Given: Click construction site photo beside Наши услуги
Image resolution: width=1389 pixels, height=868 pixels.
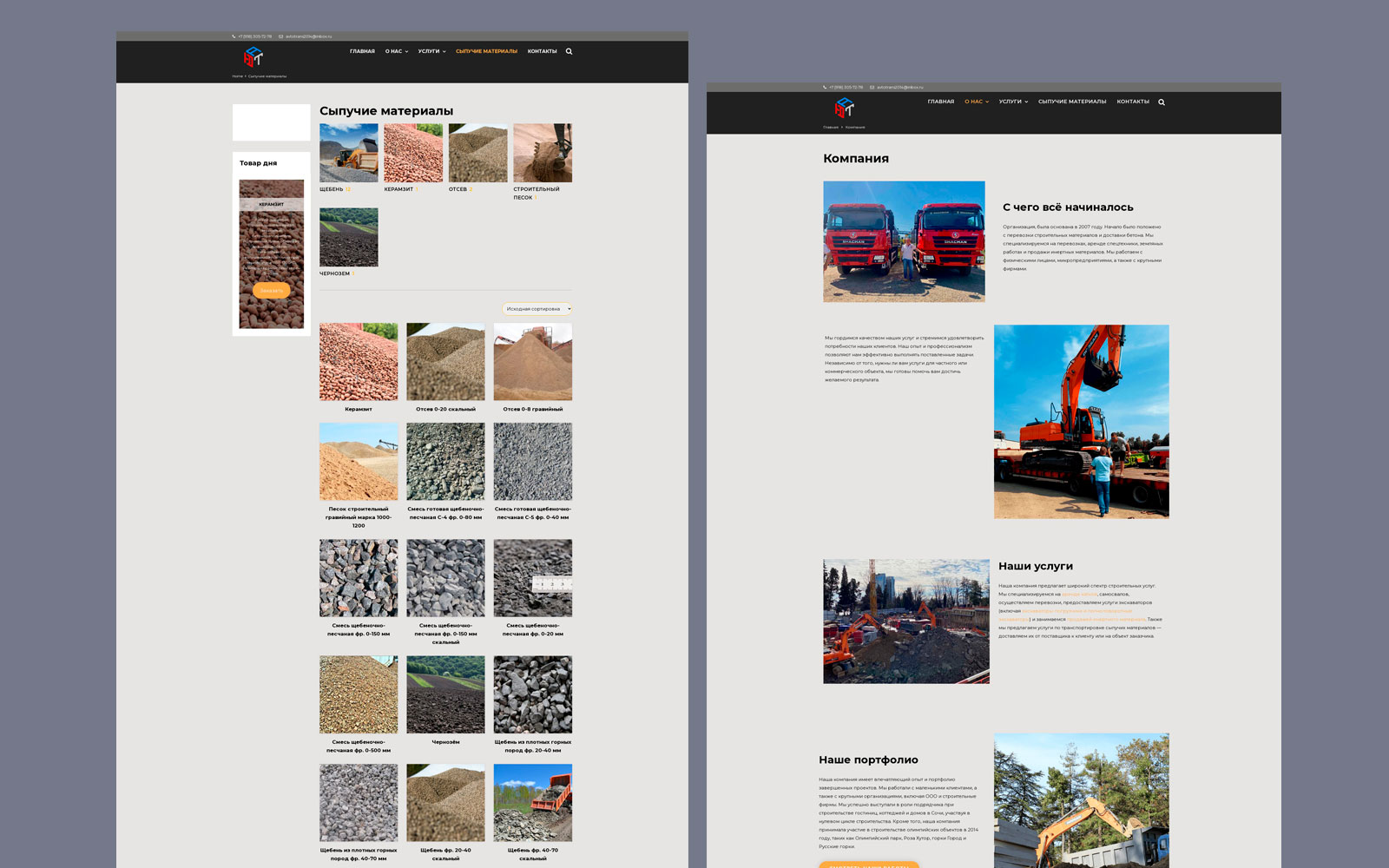Looking at the screenshot, I should click(x=906, y=621).
